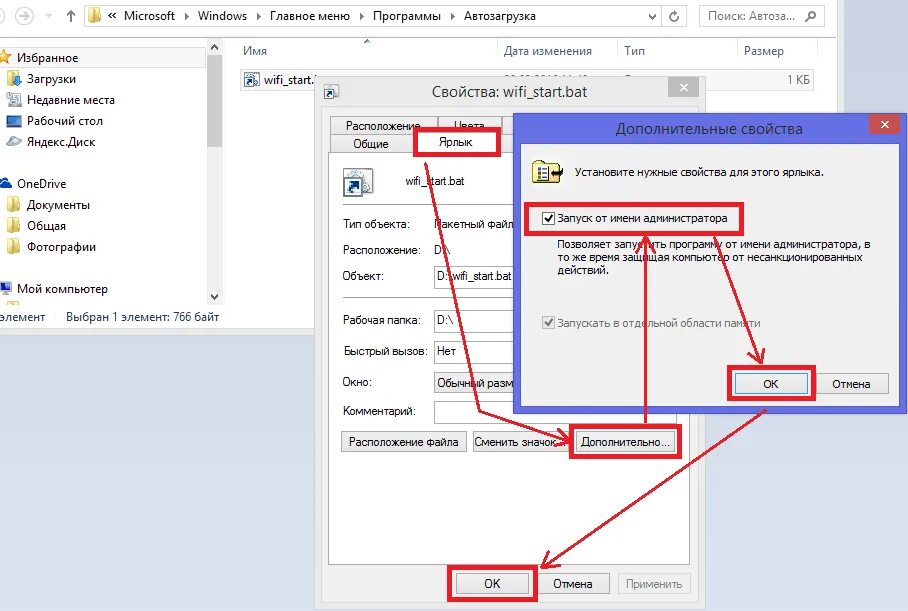Screen dimensions: 908x611
Task: Click the Применить button
Action: [x=654, y=584]
